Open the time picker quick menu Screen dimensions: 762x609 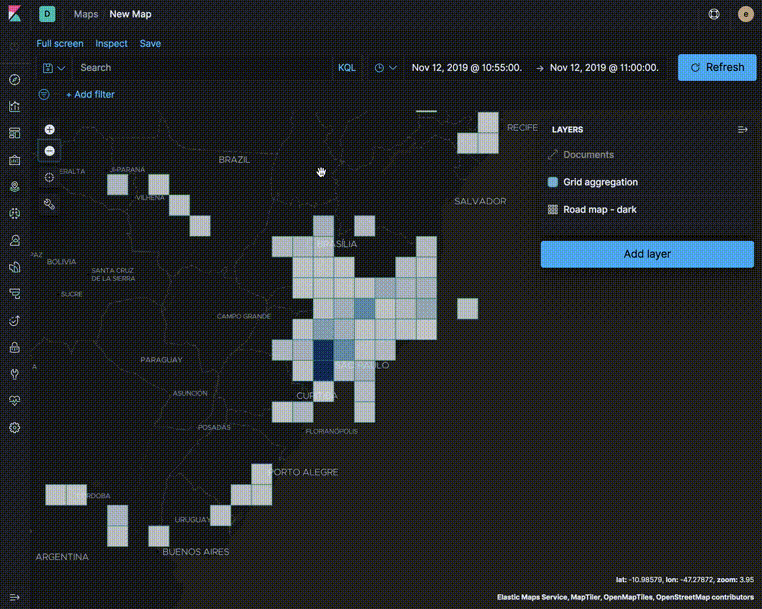click(x=385, y=68)
